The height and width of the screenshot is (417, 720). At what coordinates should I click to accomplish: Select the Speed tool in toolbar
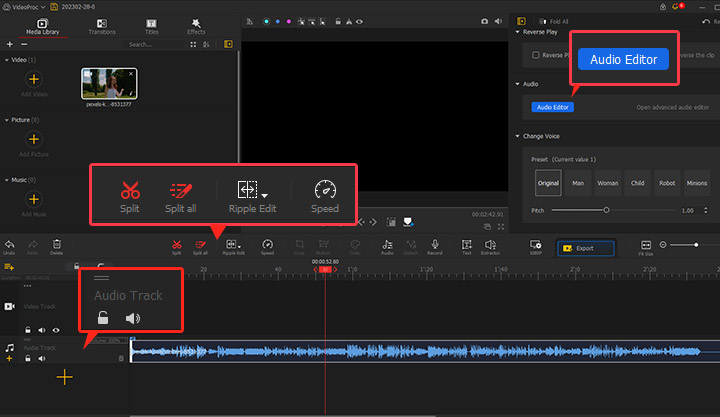(267, 244)
